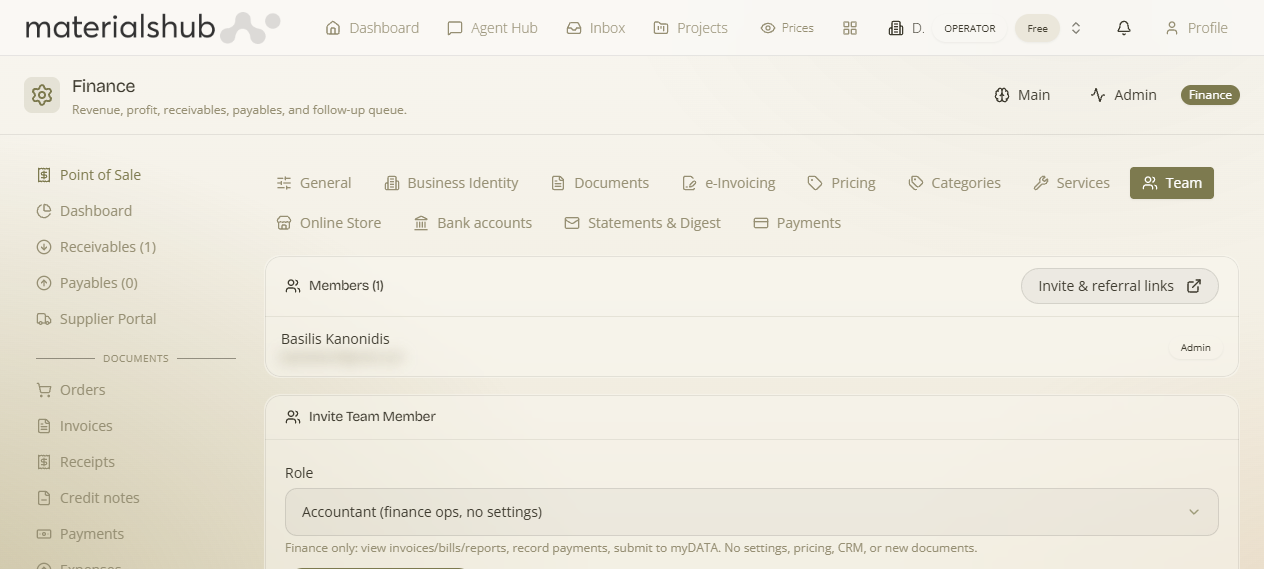Open the Role dropdown showing Accountant
Image resolution: width=1264 pixels, height=569 pixels.
pyautogui.click(x=752, y=512)
